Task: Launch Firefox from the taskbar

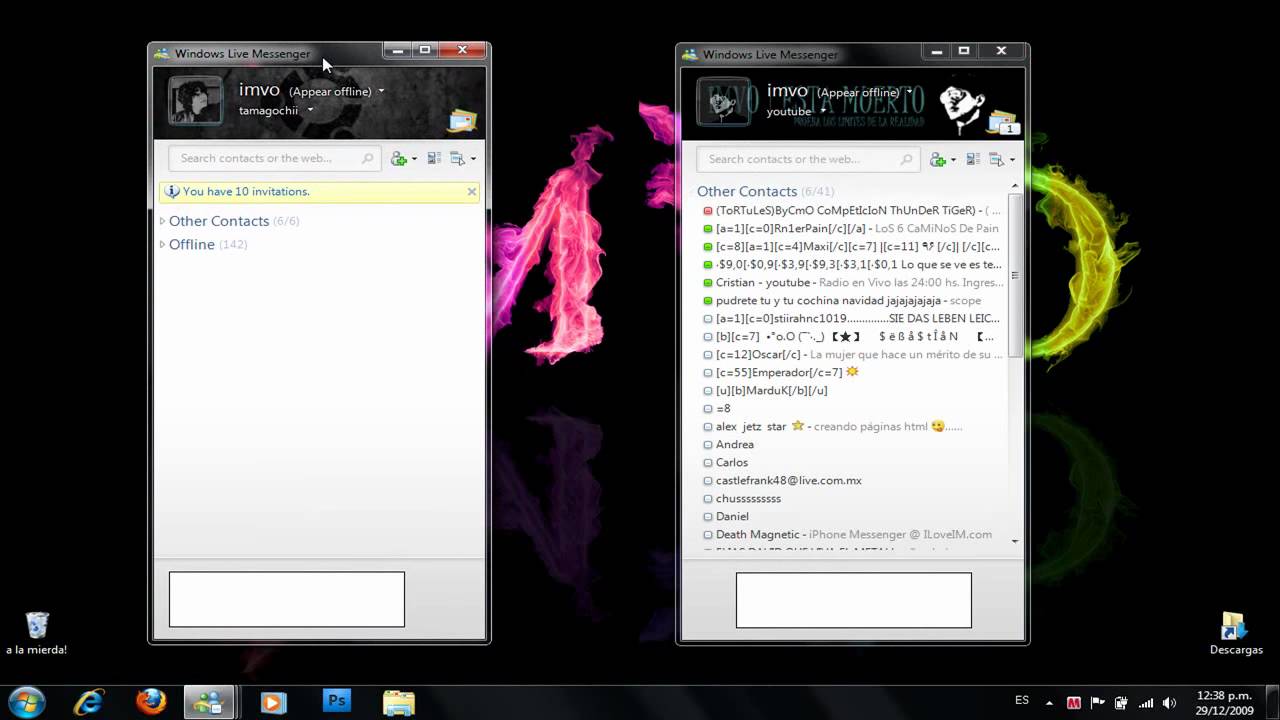Action: pos(151,701)
